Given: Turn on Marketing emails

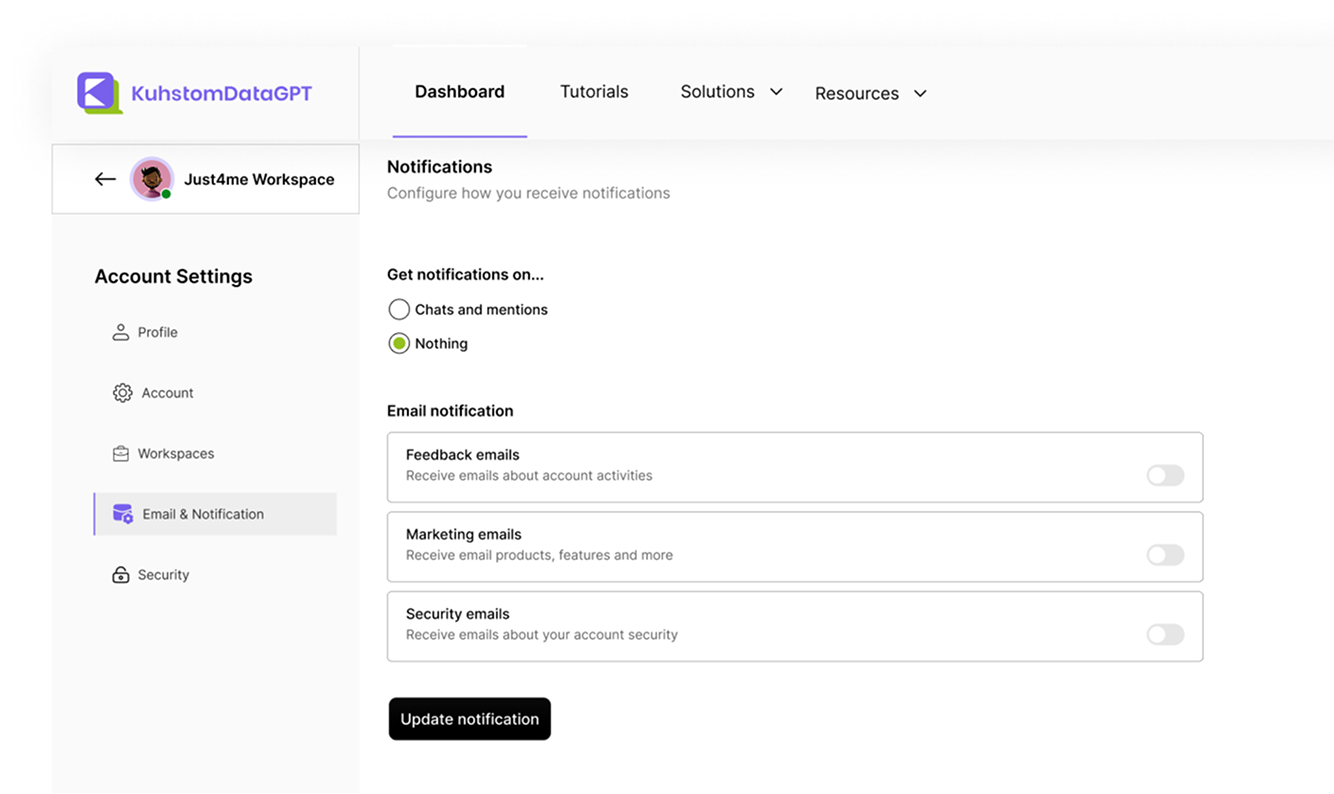Looking at the screenshot, I should click(x=1165, y=555).
